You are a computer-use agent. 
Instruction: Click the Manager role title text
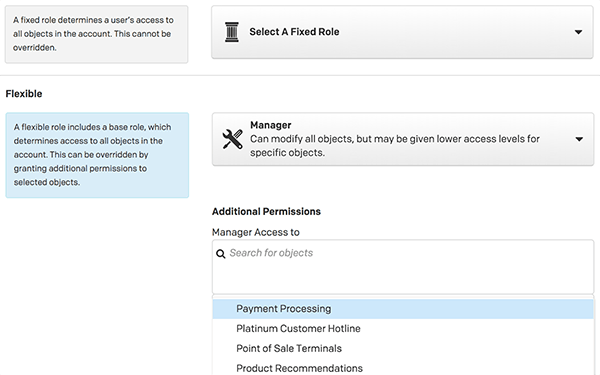pyautogui.click(x=271, y=125)
